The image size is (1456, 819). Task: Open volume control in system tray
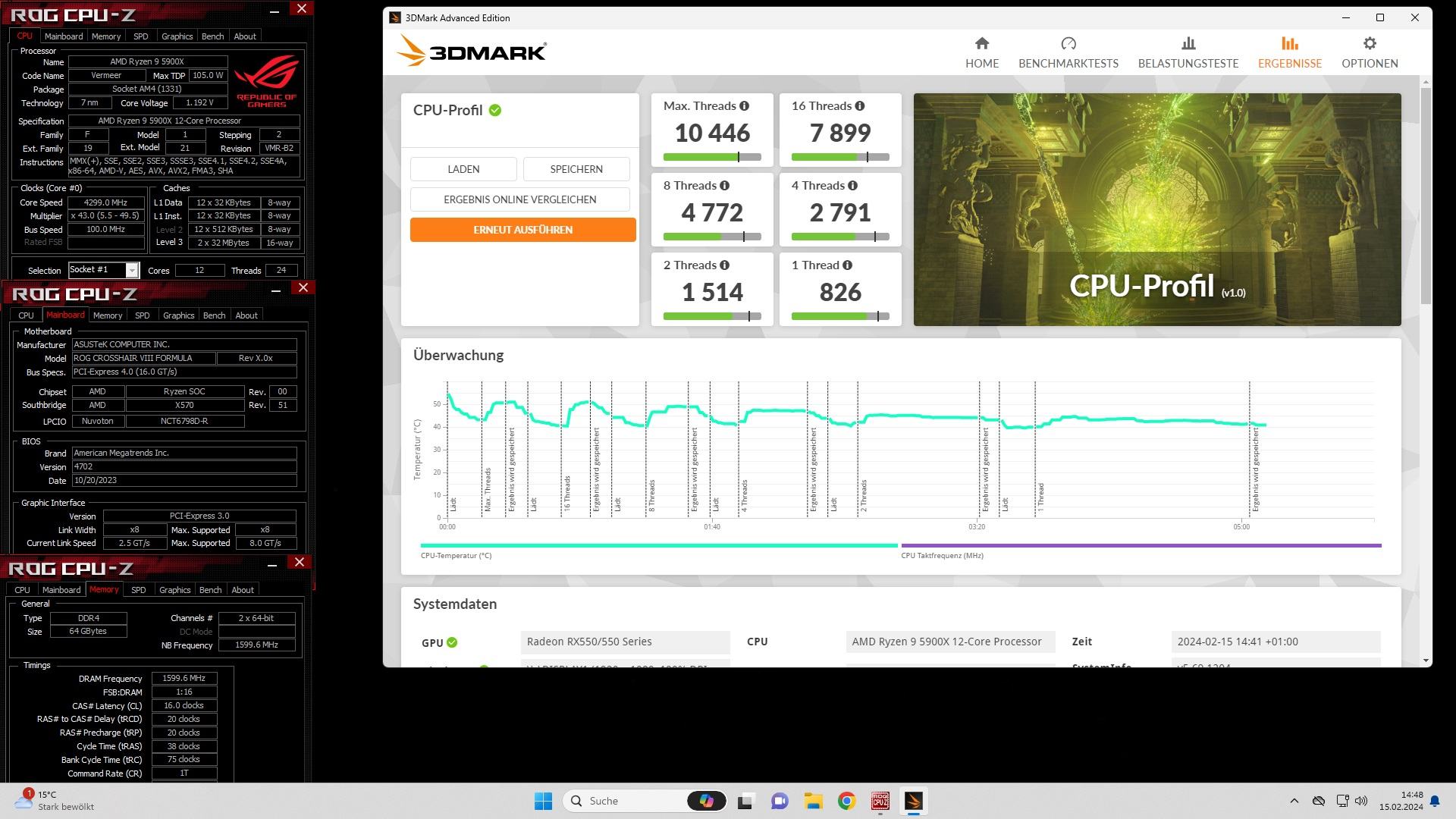pyautogui.click(x=1361, y=801)
